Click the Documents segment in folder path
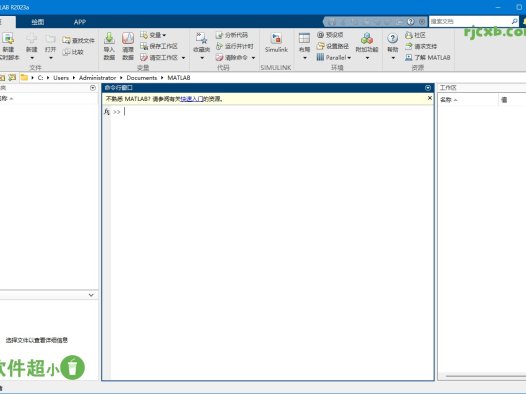 click(142, 78)
